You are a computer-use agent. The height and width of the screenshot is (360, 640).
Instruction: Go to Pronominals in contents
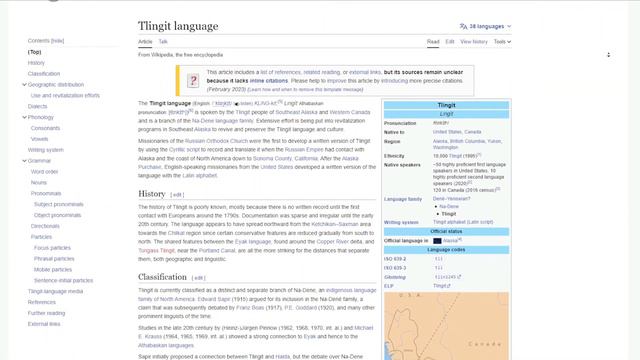46,193
